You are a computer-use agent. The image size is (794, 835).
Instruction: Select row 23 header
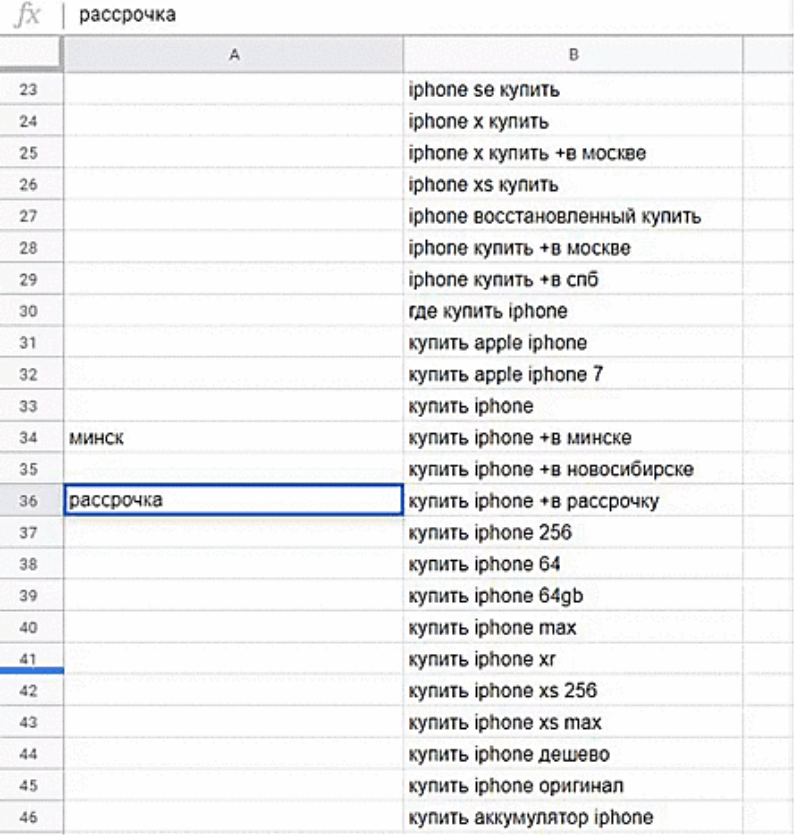tap(31, 89)
